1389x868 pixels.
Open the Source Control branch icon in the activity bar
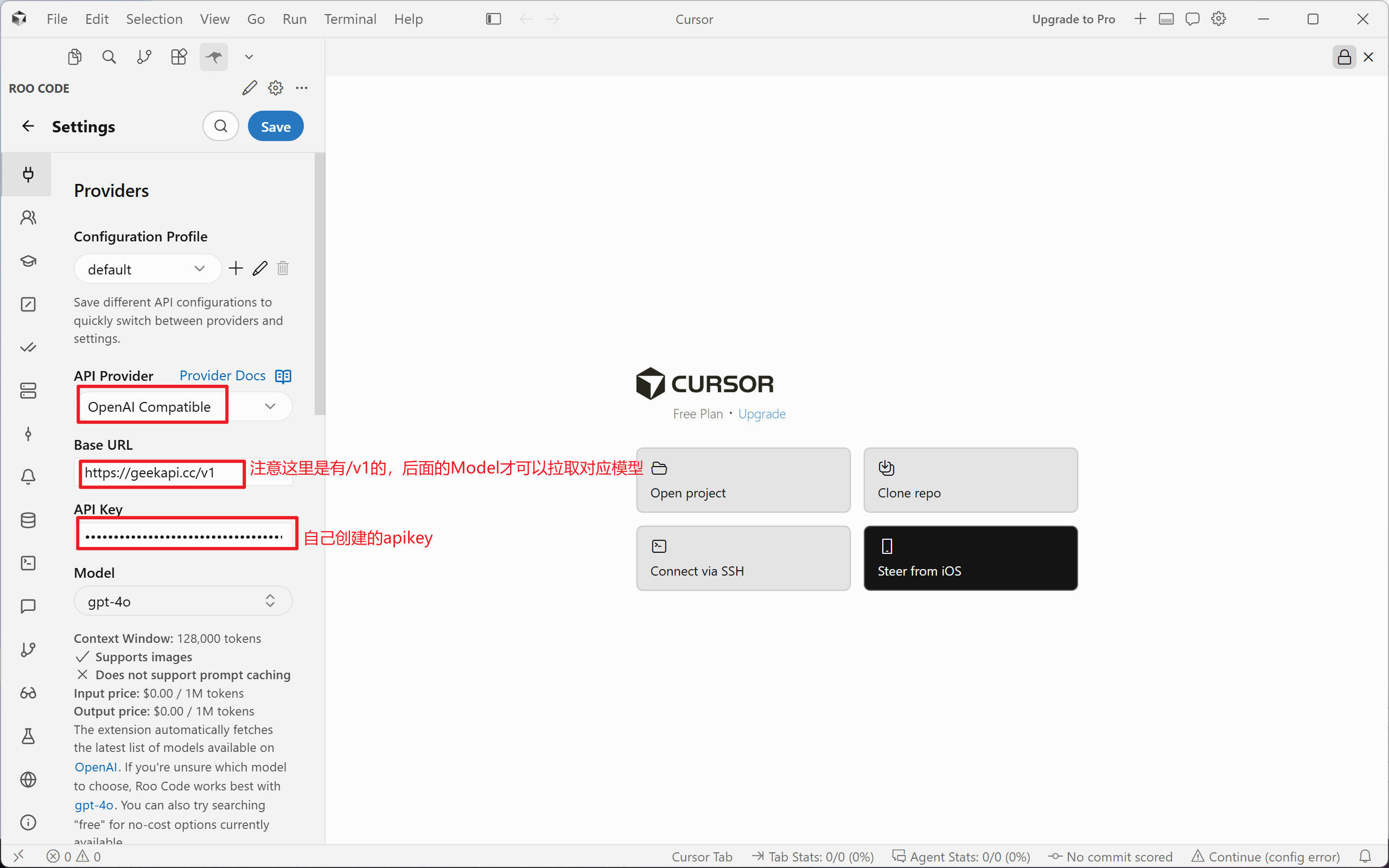pos(144,57)
